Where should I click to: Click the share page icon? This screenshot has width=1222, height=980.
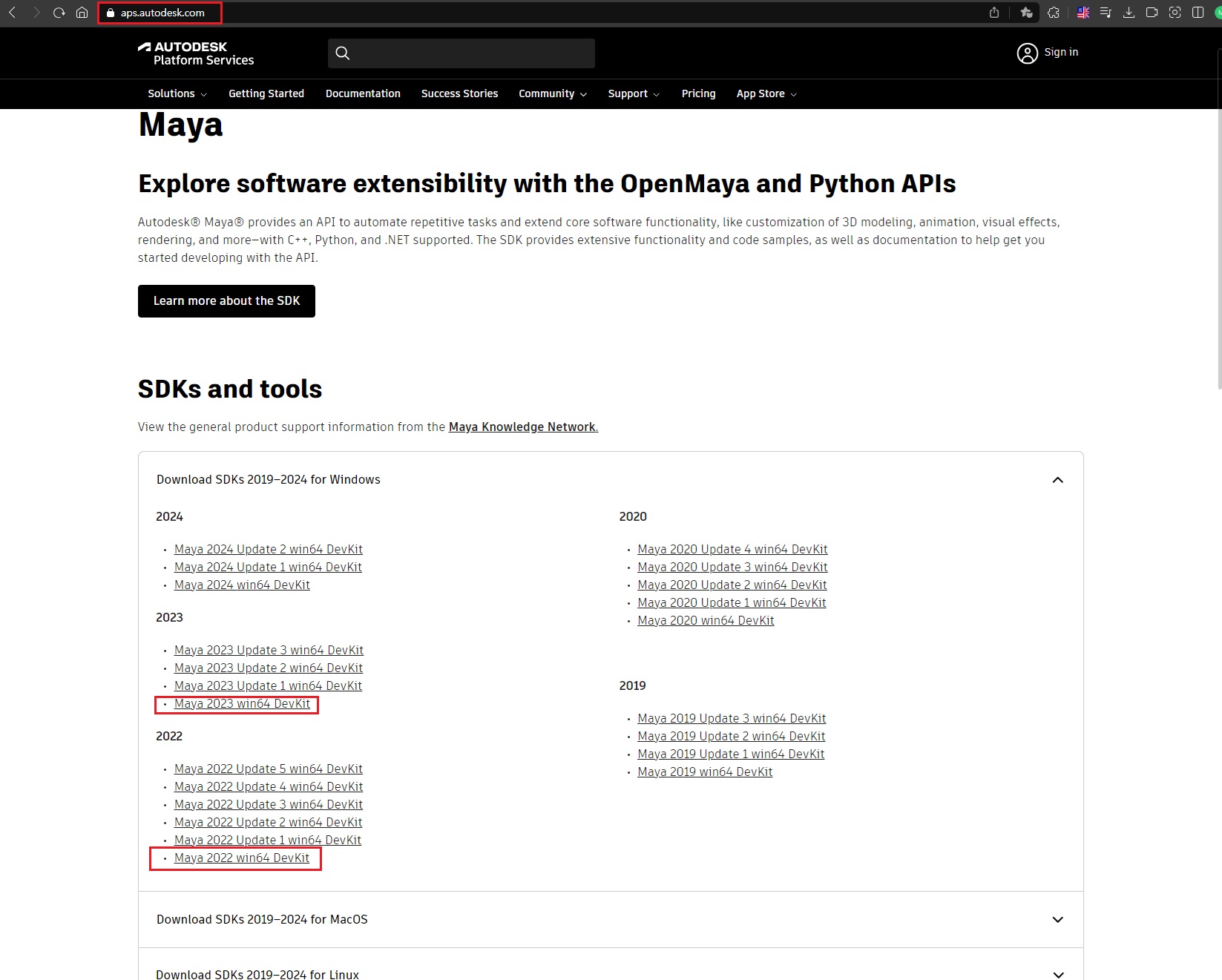(x=994, y=13)
